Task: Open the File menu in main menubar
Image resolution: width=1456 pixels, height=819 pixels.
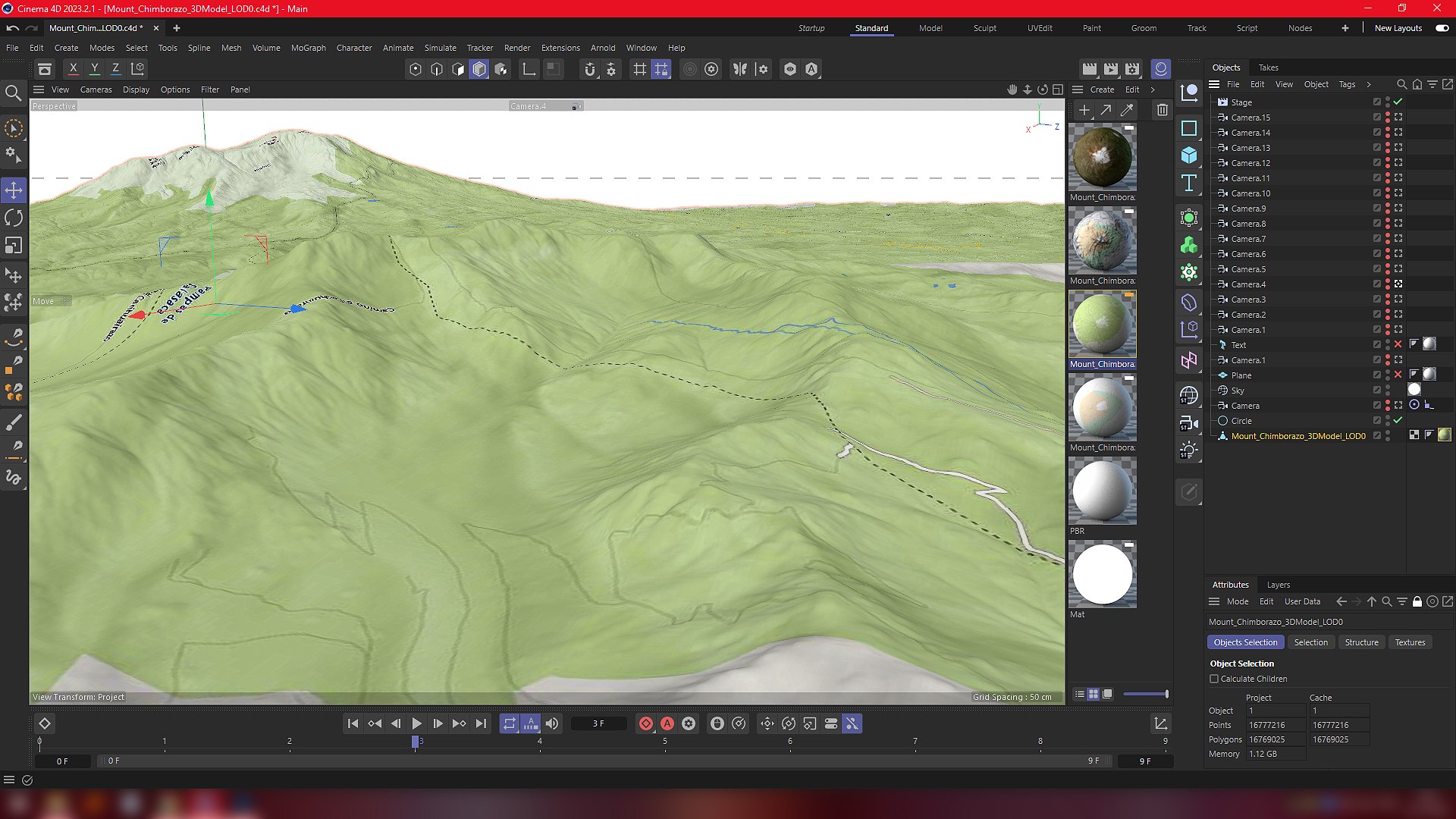Action: point(13,48)
